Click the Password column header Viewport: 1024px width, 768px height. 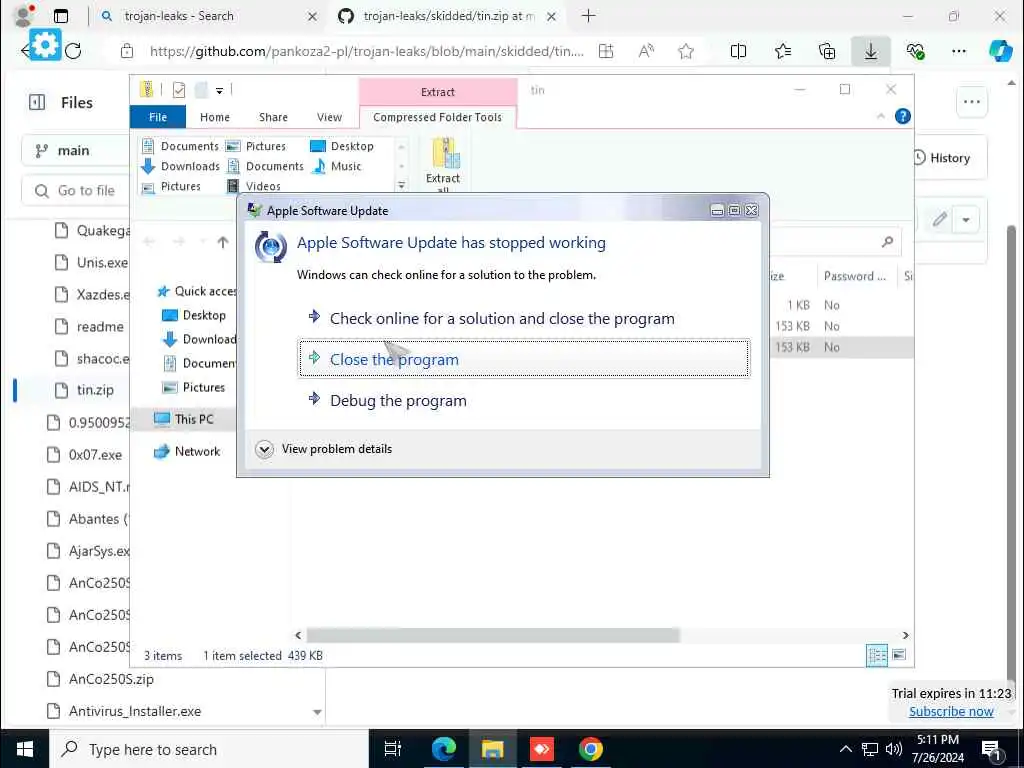[855, 276]
